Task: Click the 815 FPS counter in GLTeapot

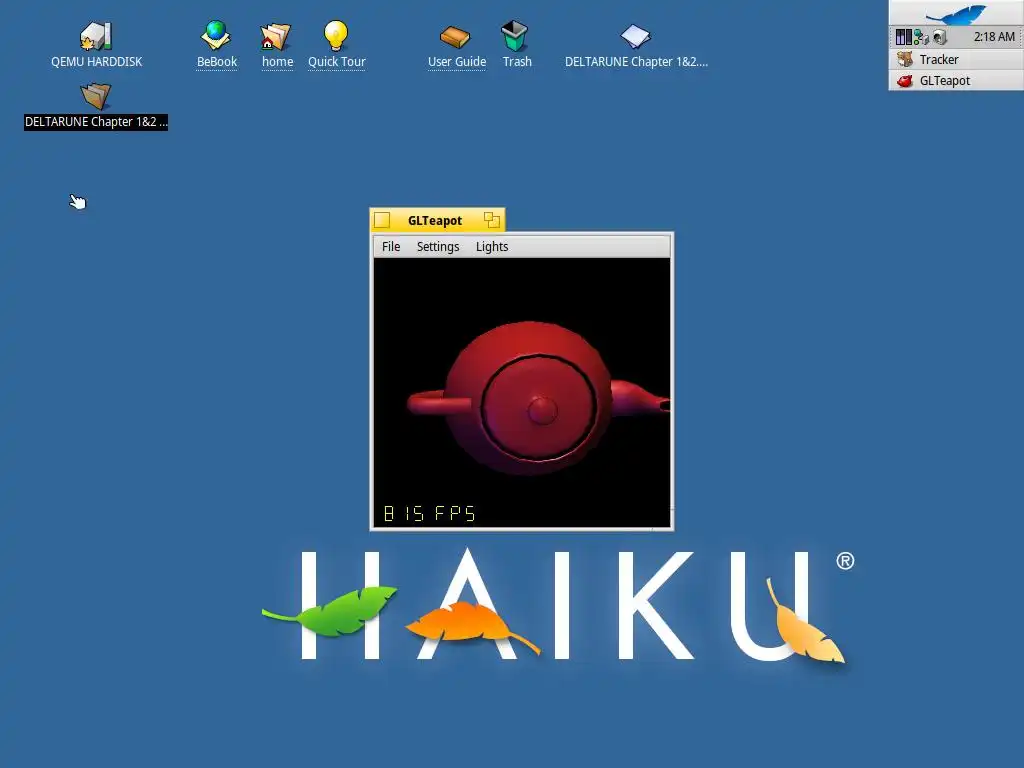Action: [x=429, y=513]
